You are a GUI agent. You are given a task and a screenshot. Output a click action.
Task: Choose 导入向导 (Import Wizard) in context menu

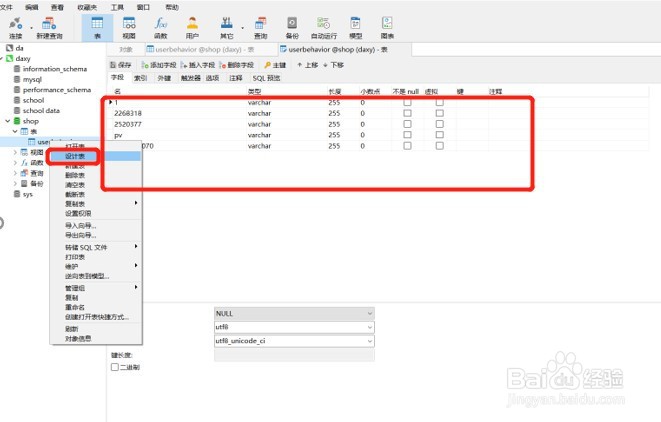[x=96, y=226]
